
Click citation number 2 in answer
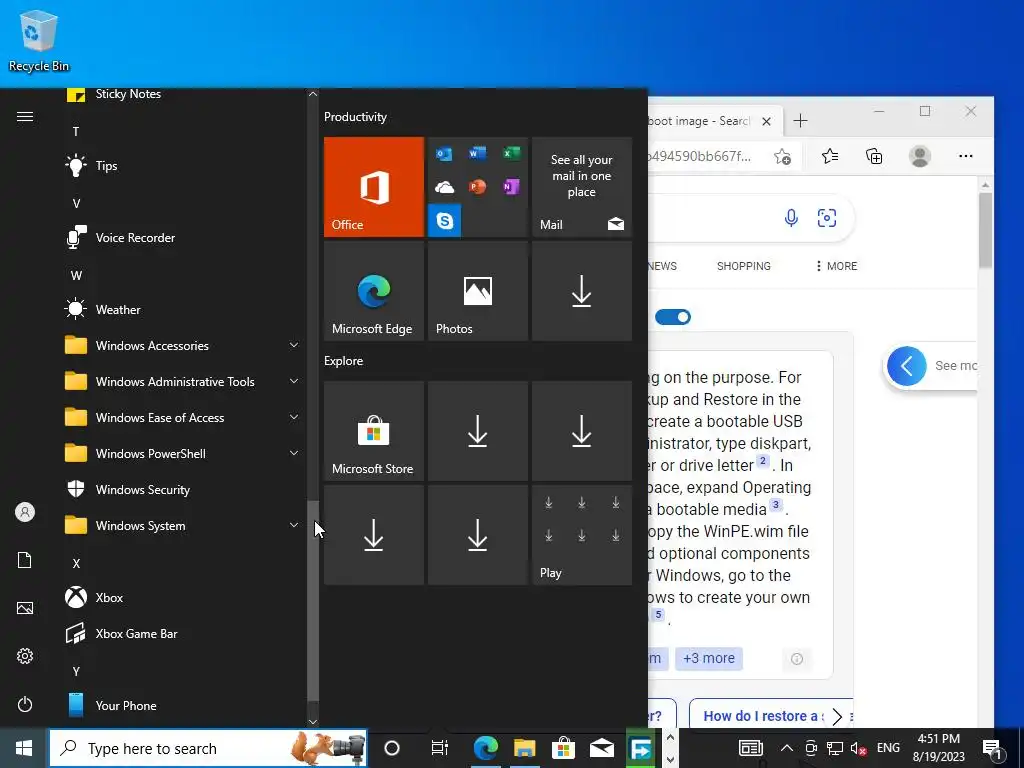(762, 461)
